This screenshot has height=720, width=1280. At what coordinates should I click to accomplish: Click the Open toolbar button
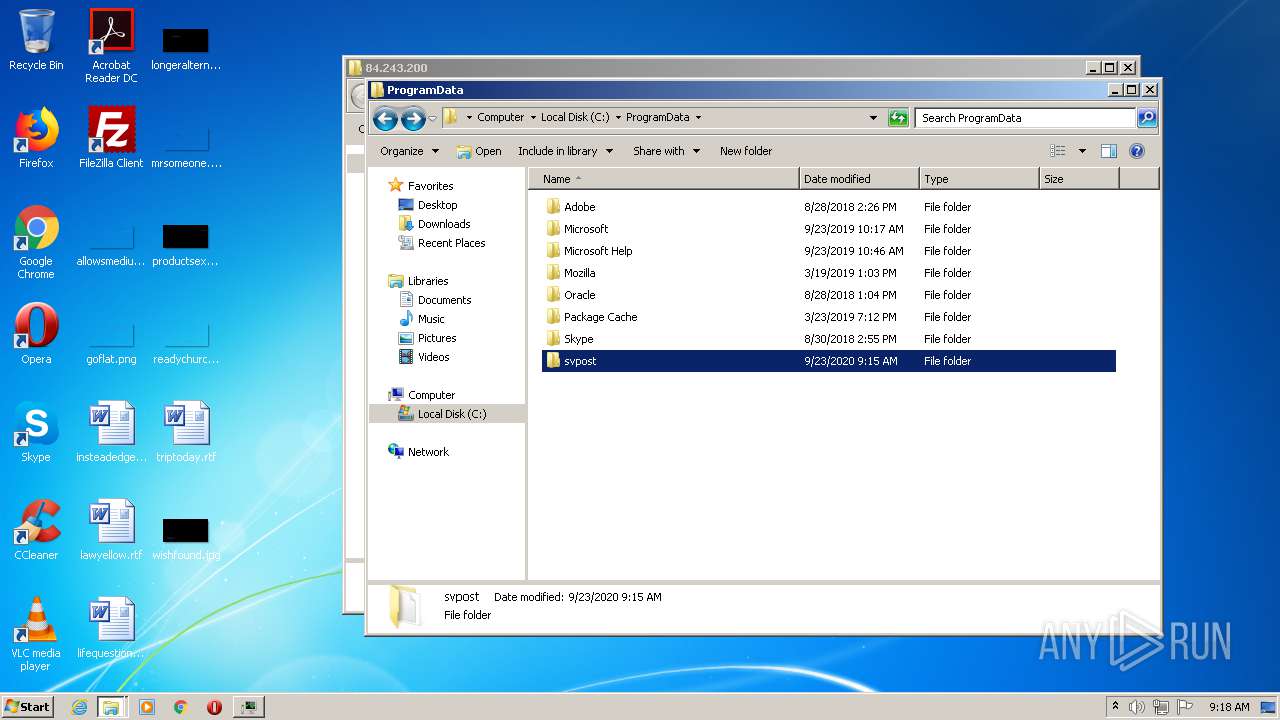pyautogui.click(x=479, y=151)
